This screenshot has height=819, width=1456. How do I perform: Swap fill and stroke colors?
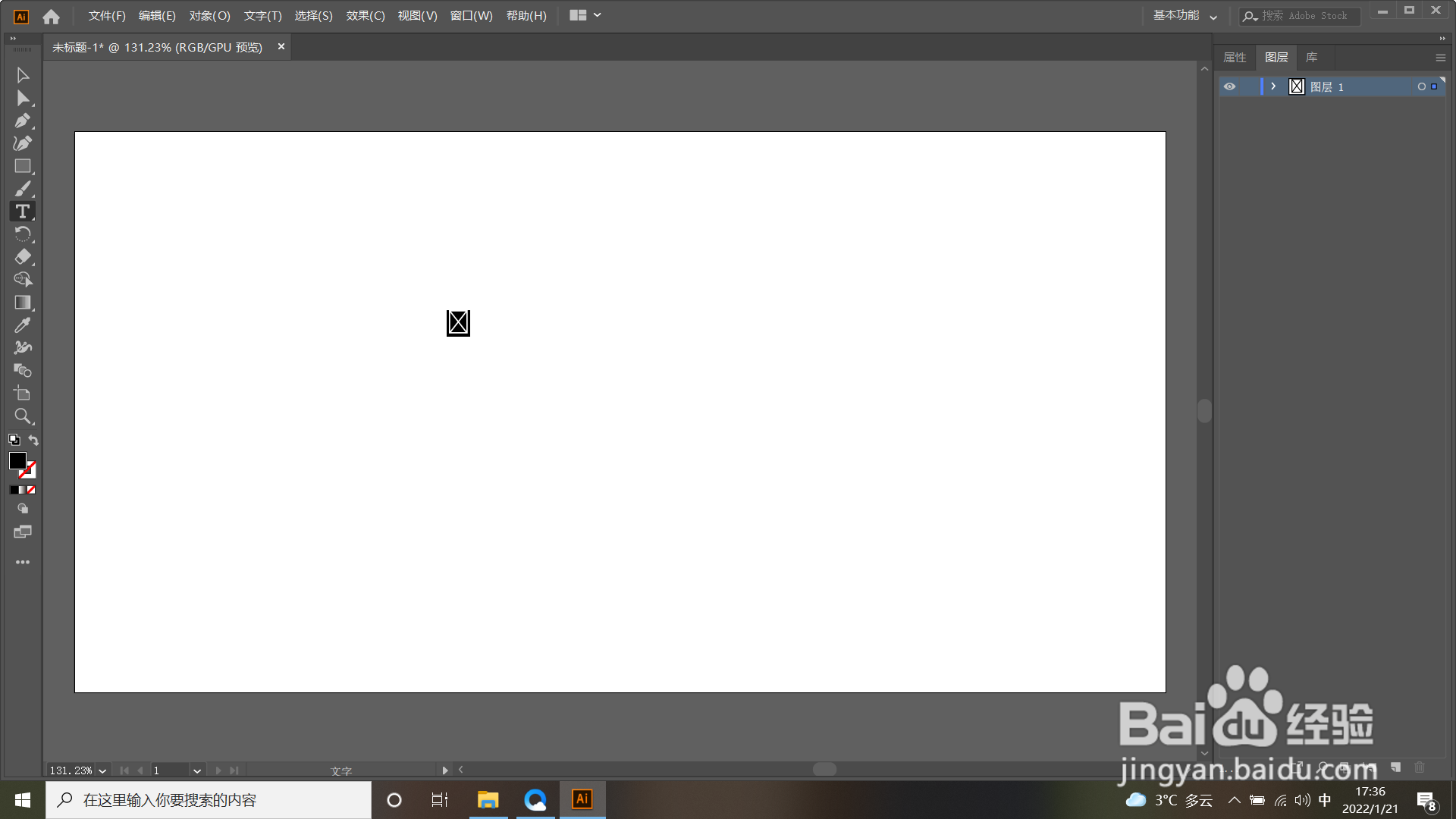[x=33, y=440]
